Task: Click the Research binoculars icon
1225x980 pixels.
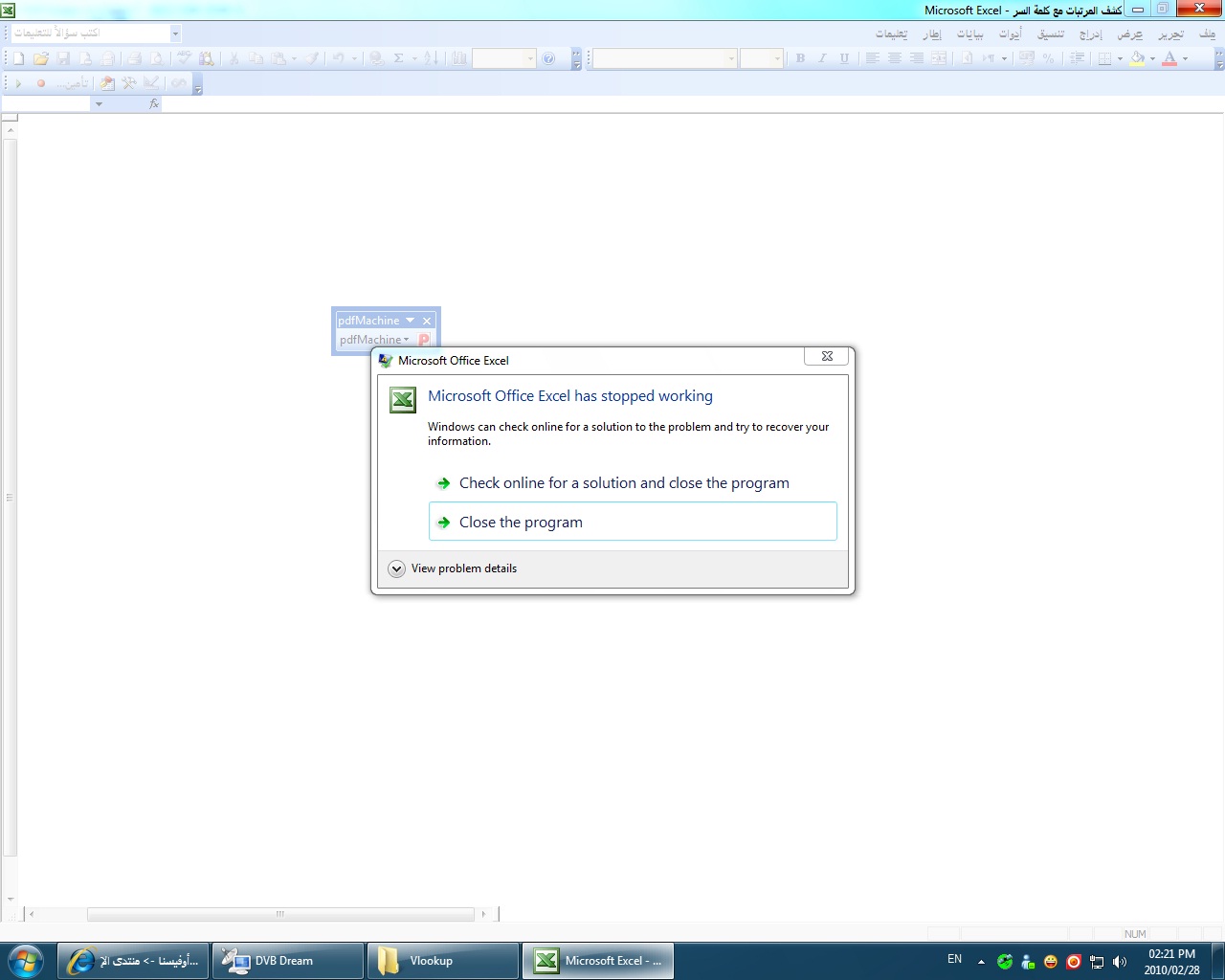Action: click(206, 58)
